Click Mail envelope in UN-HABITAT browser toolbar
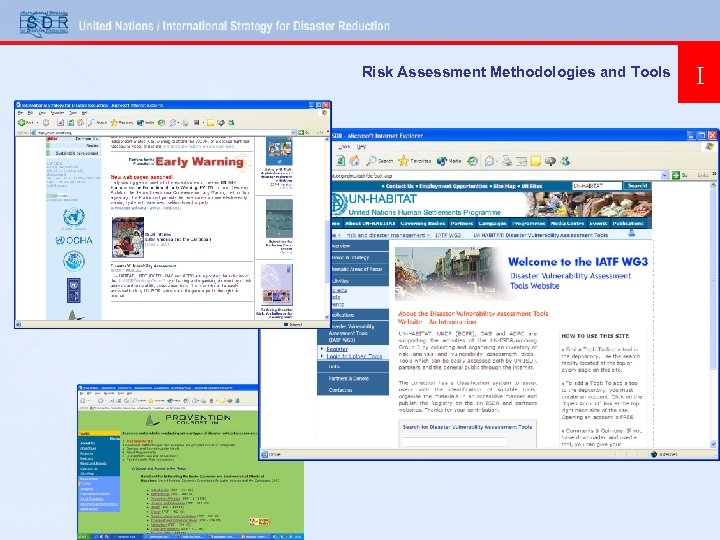The height and width of the screenshot is (540, 720). tap(489, 161)
